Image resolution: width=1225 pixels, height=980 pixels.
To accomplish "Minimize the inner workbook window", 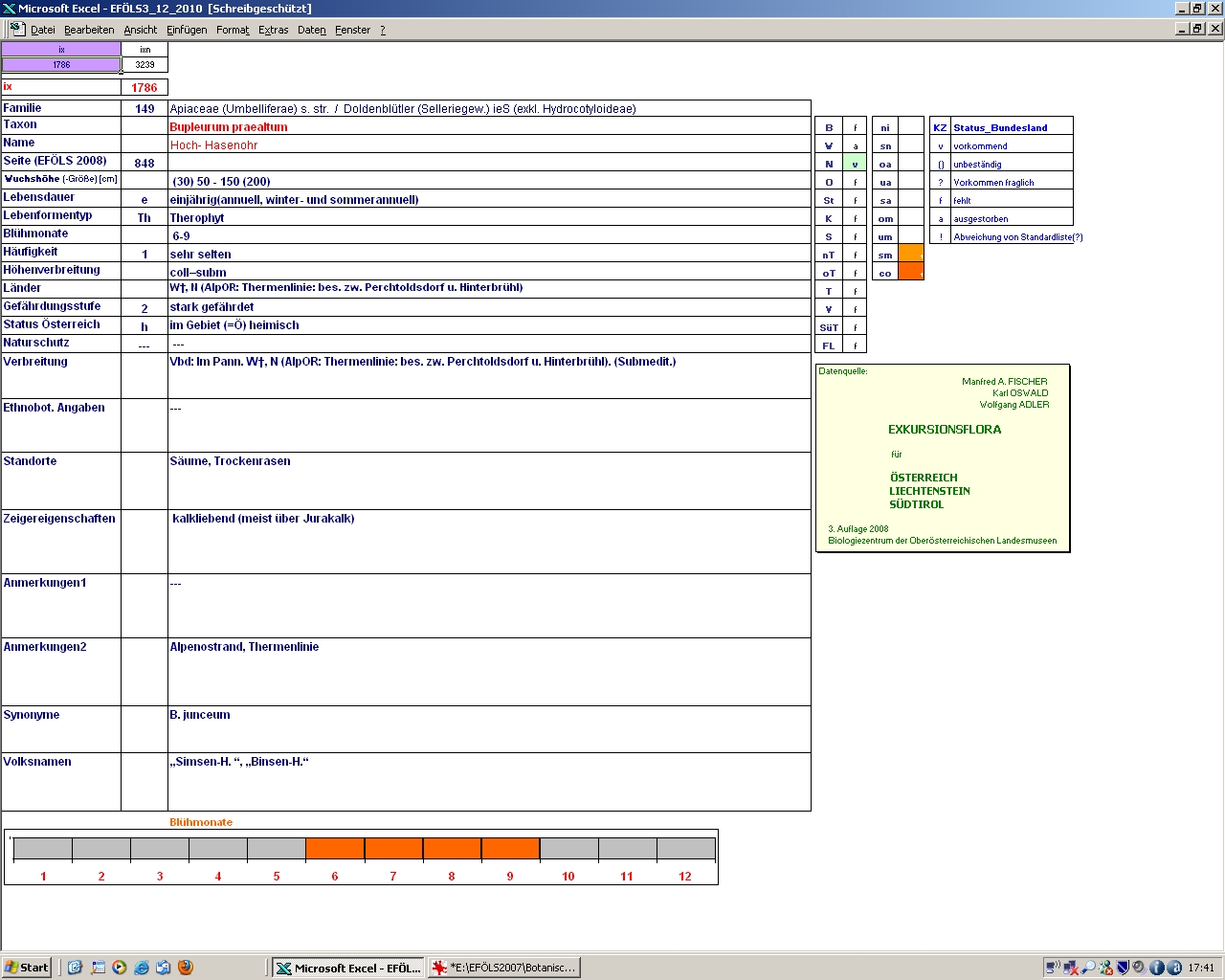I will (x=1182, y=29).
